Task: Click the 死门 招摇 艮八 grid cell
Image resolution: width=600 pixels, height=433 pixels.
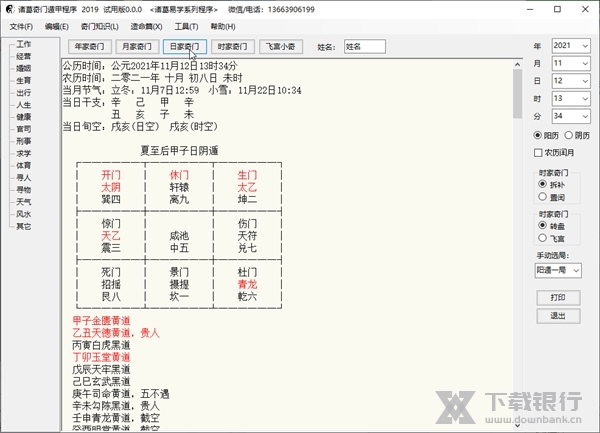Action: tap(111, 284)
